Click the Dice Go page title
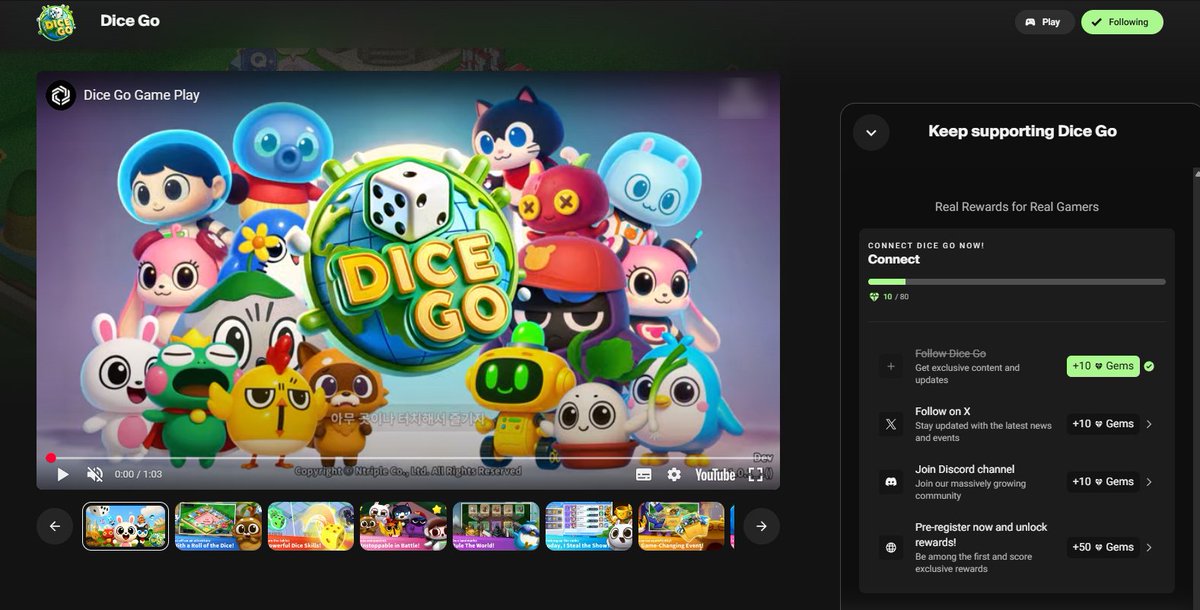Viewport: 1200px width, 610px height. click(x=130, y=20)
